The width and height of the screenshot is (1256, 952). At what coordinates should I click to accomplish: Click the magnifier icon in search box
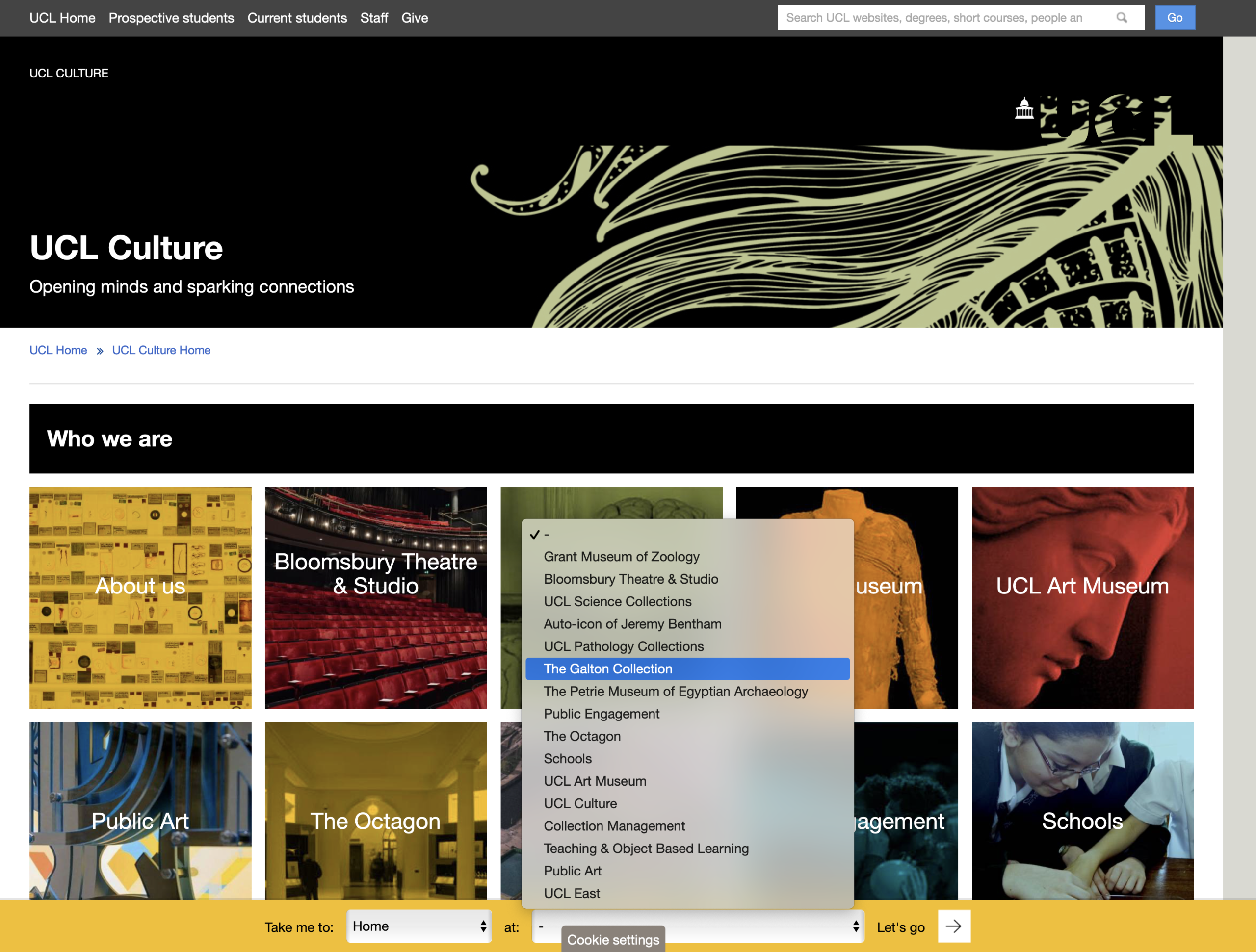1122,18
